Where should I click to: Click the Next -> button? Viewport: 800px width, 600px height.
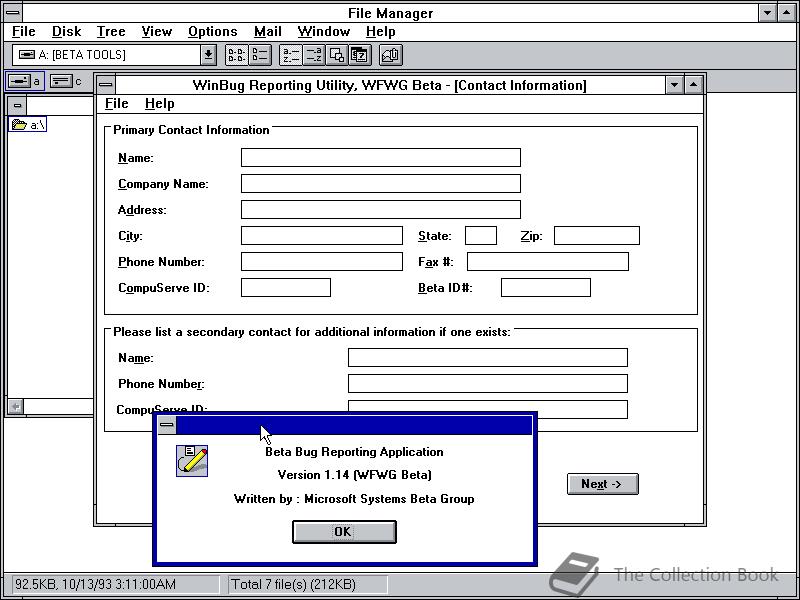click(x=603, y=484)
